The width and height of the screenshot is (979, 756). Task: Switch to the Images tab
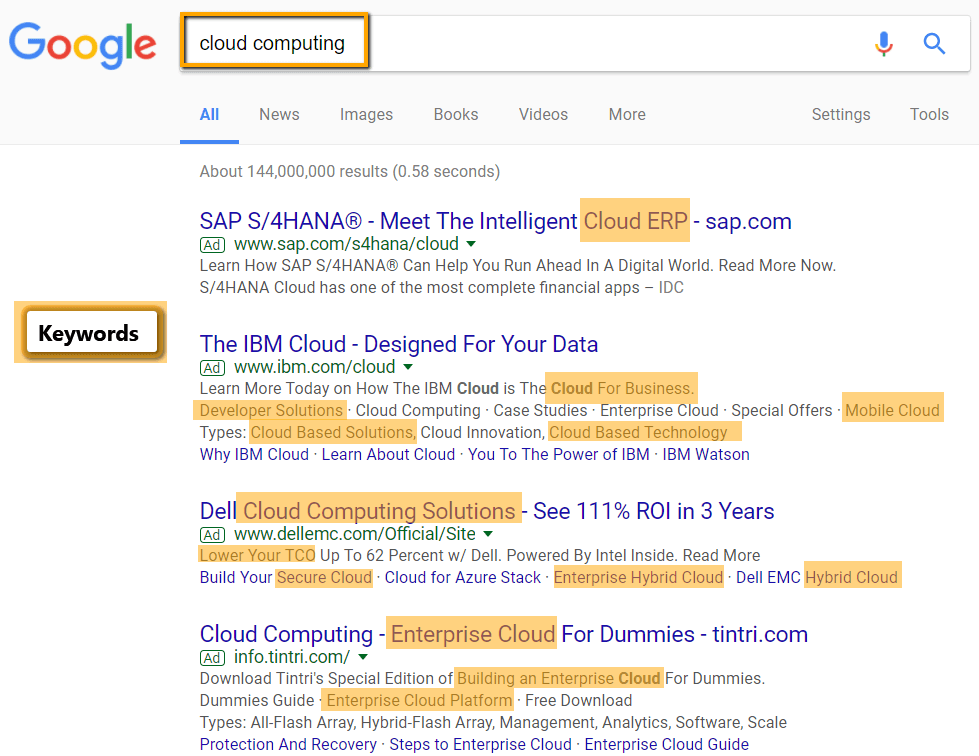(366, 114)
